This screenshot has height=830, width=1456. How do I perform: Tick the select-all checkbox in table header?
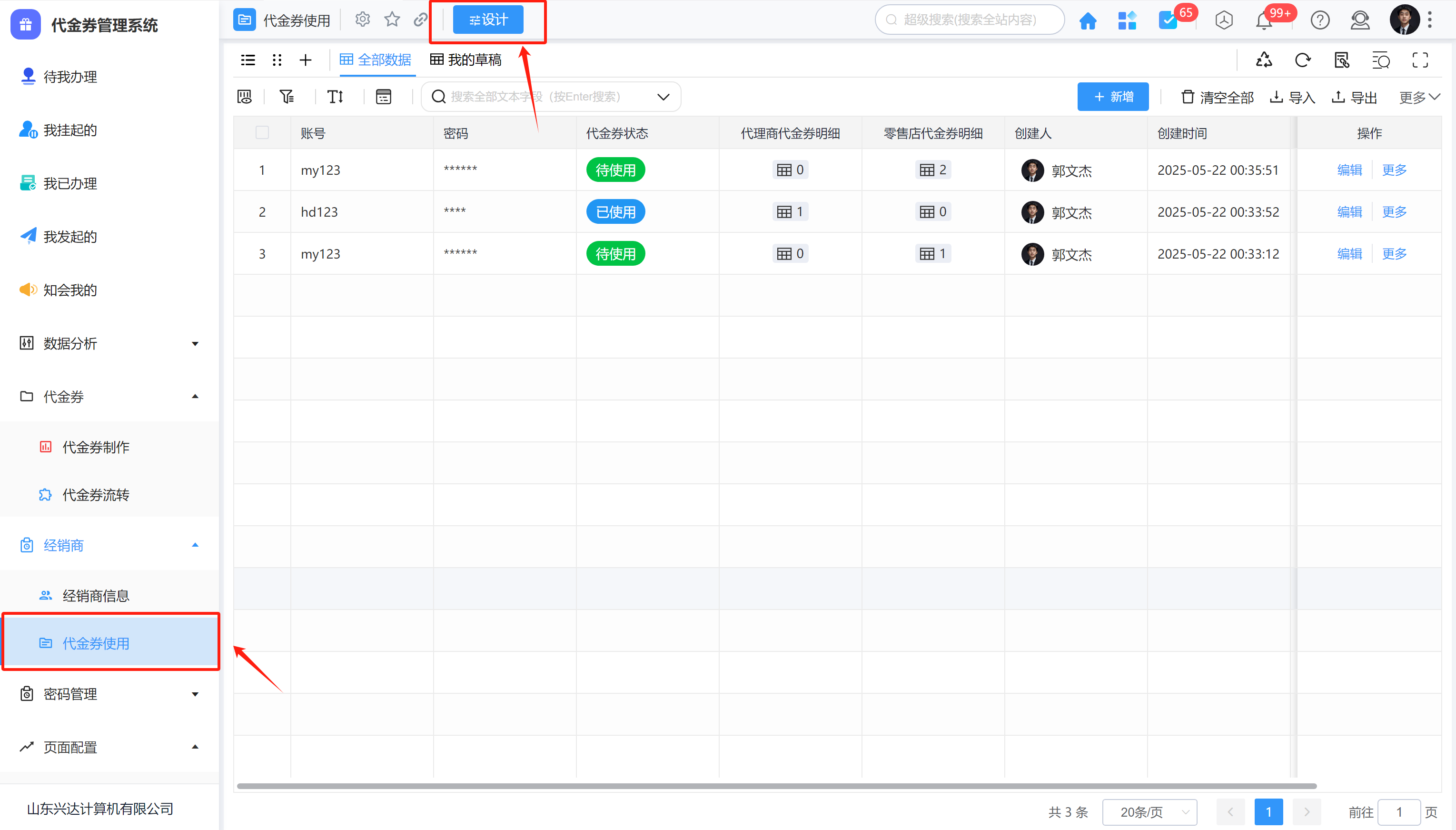pyautogui.click(x=262, y=133)
